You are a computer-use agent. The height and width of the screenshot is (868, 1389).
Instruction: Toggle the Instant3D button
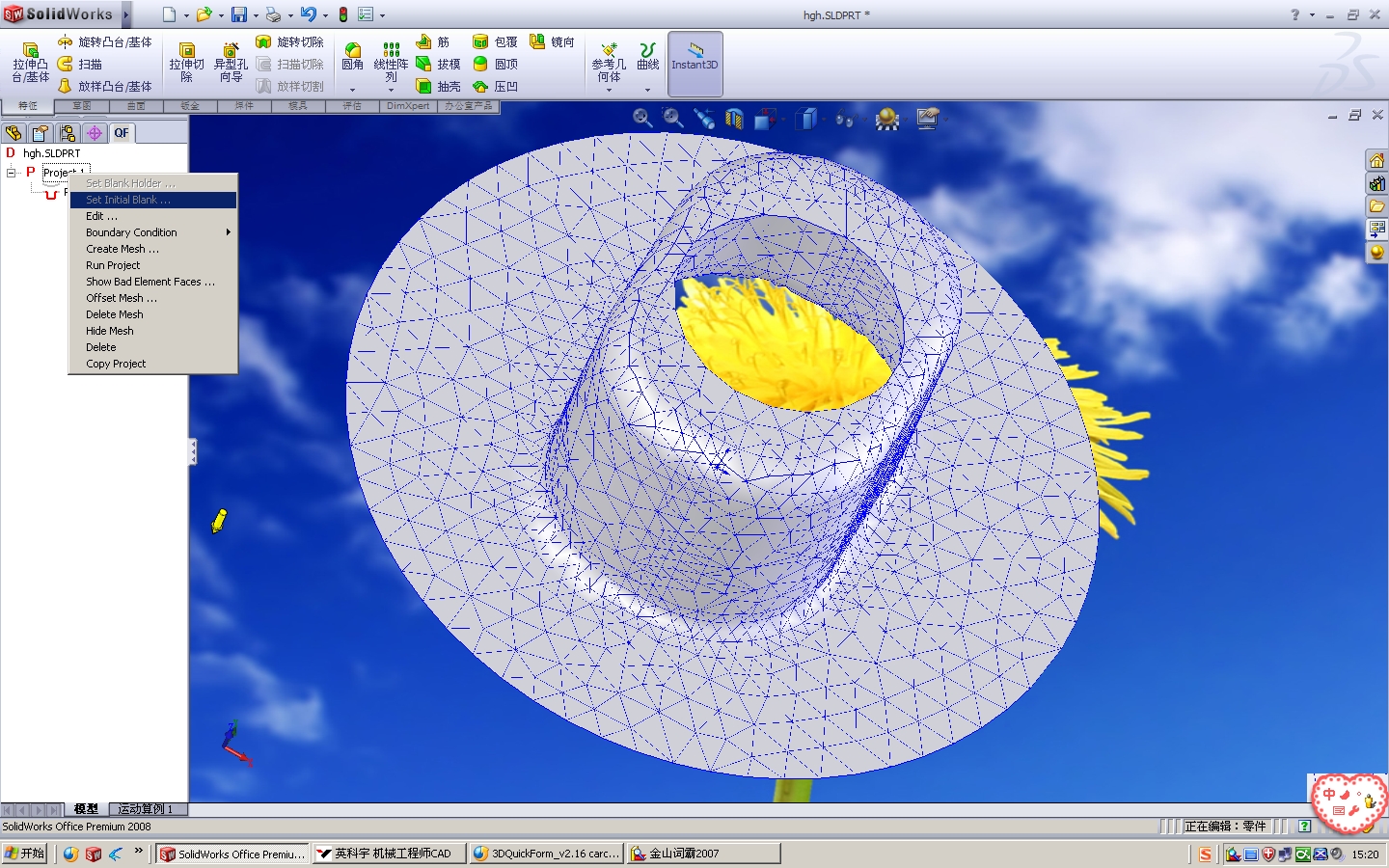[694, 64]
